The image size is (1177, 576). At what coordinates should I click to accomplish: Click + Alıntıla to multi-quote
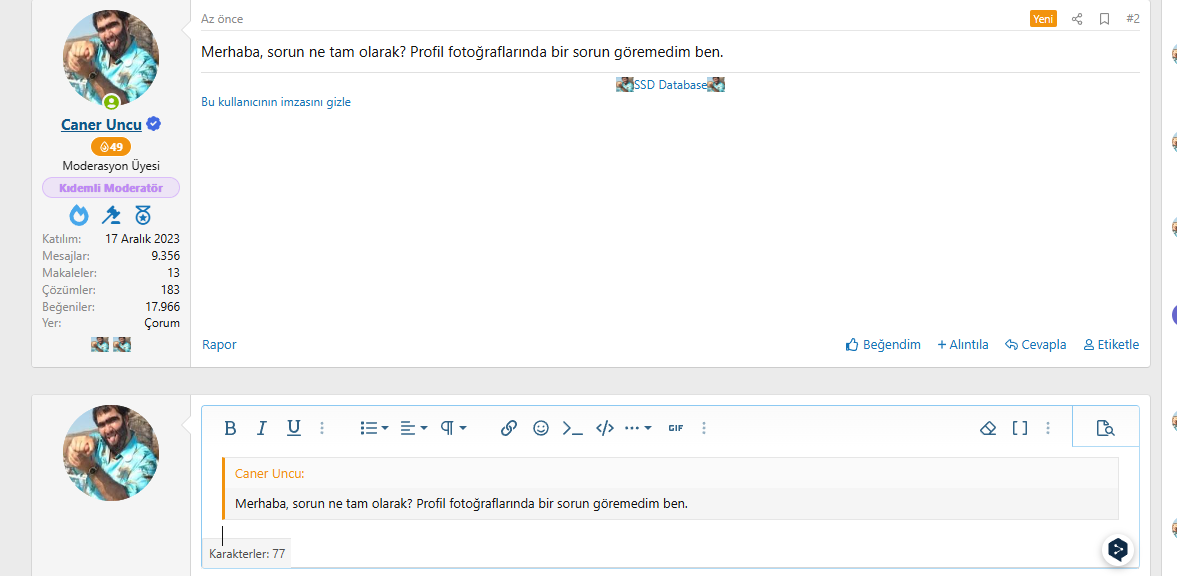pos(963,345)
